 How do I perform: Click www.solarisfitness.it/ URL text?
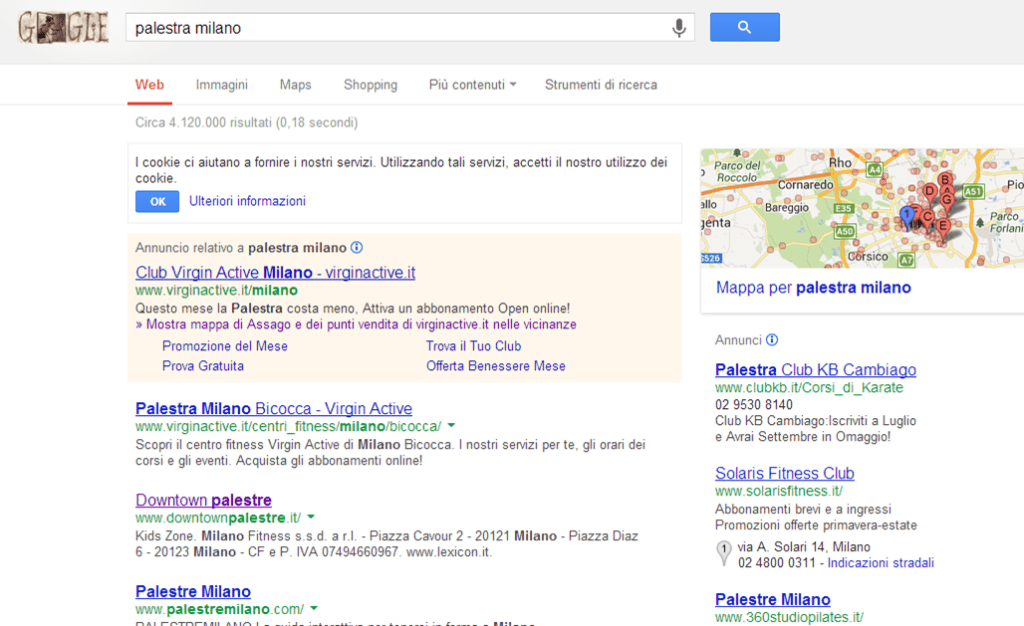(778, 491)
